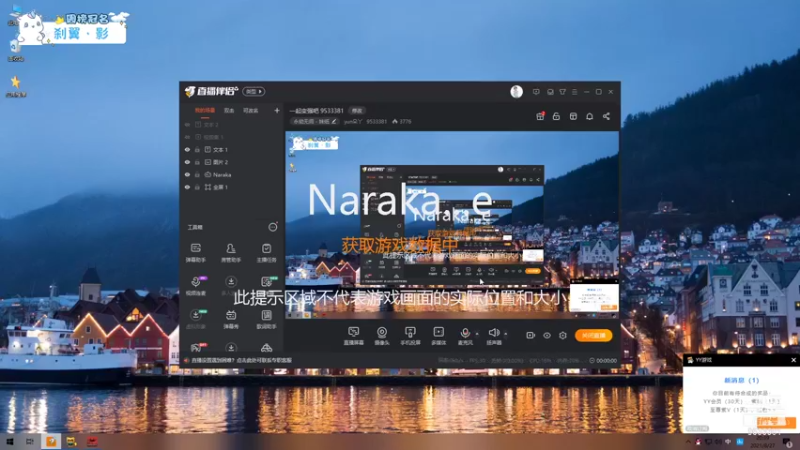
Task: Toggle the lock on the 全屏 1 layer
Action: [197, 187]
